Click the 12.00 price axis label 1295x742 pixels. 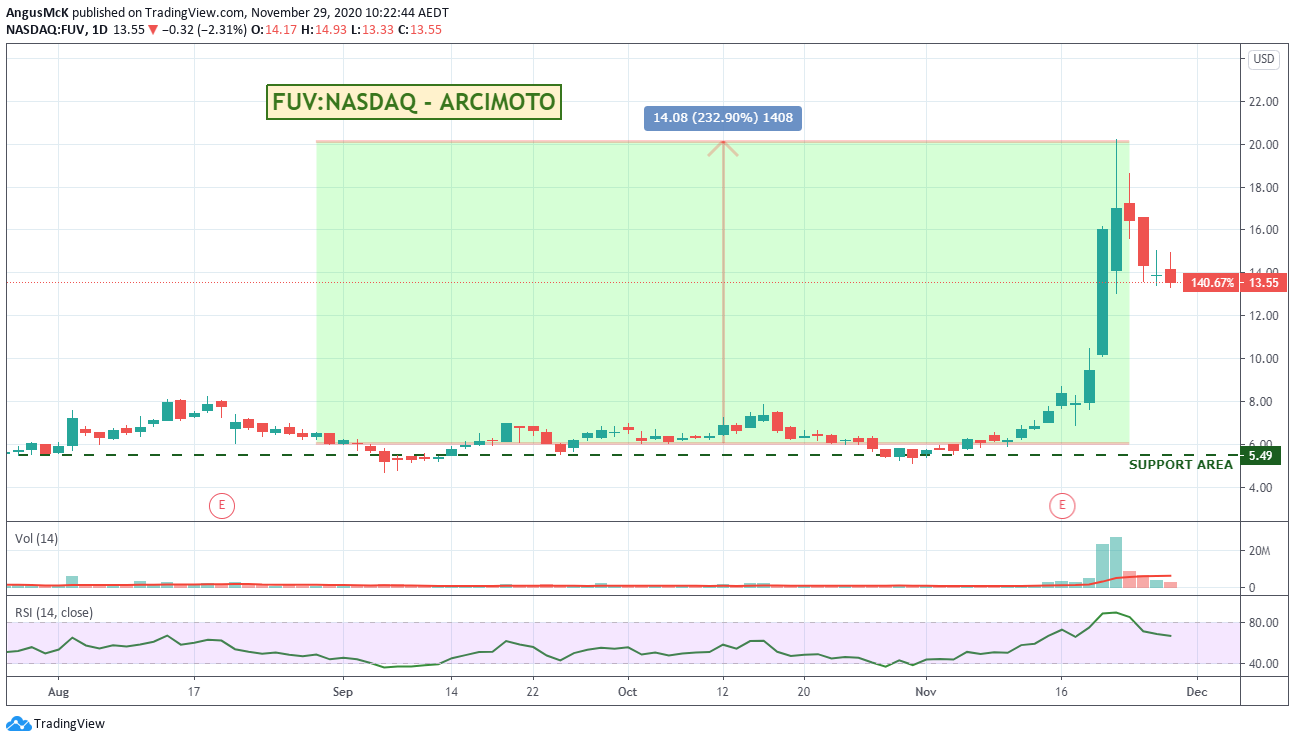click(x=1263, y=316)
